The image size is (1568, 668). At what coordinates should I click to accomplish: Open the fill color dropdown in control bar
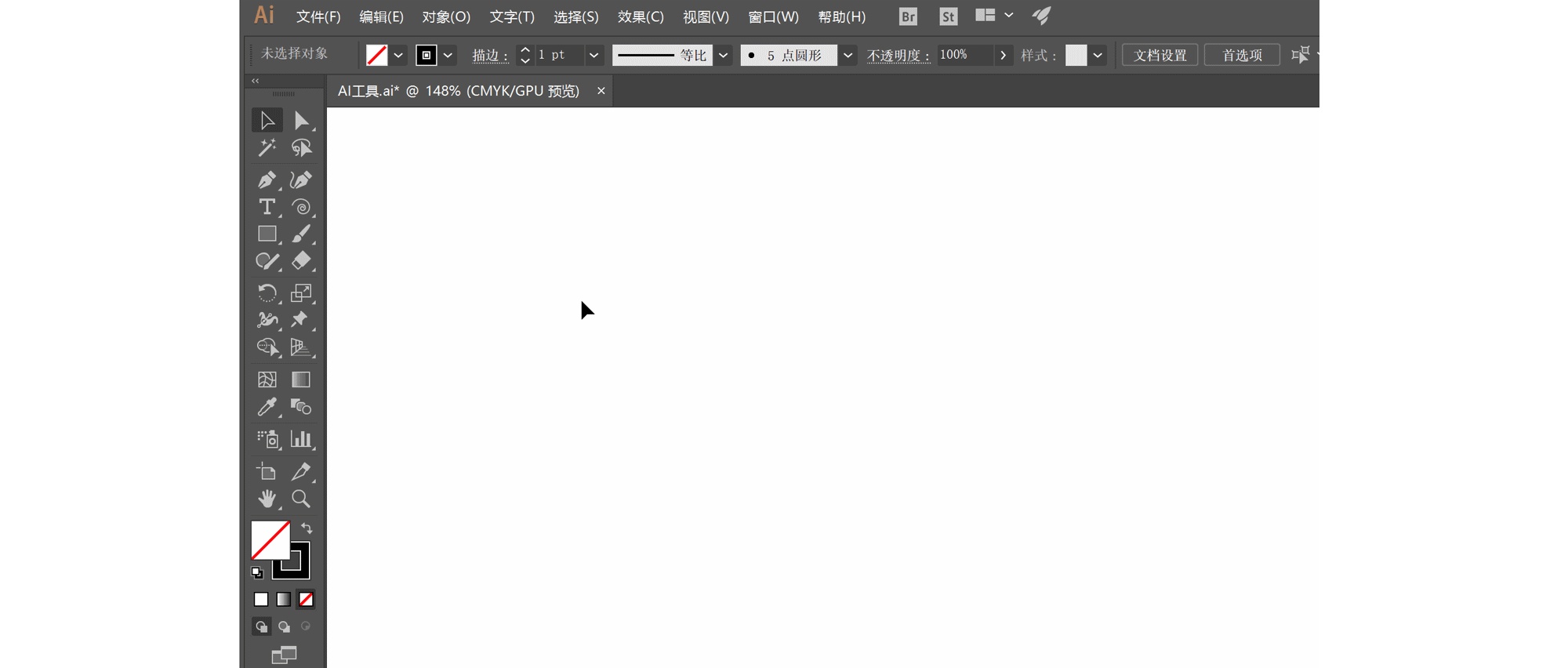coord(398,55)
